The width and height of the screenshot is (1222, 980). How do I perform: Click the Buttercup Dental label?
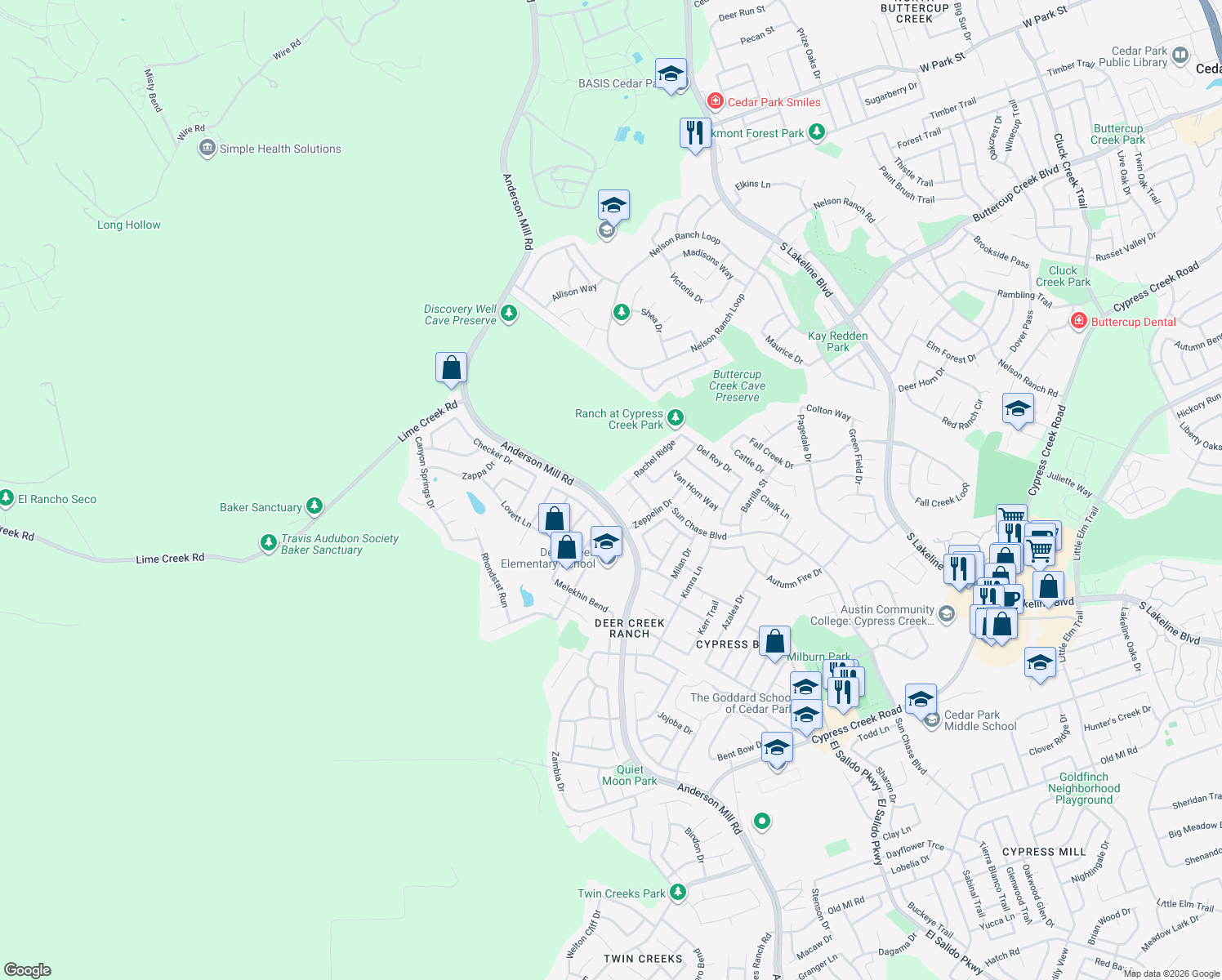1134,322
